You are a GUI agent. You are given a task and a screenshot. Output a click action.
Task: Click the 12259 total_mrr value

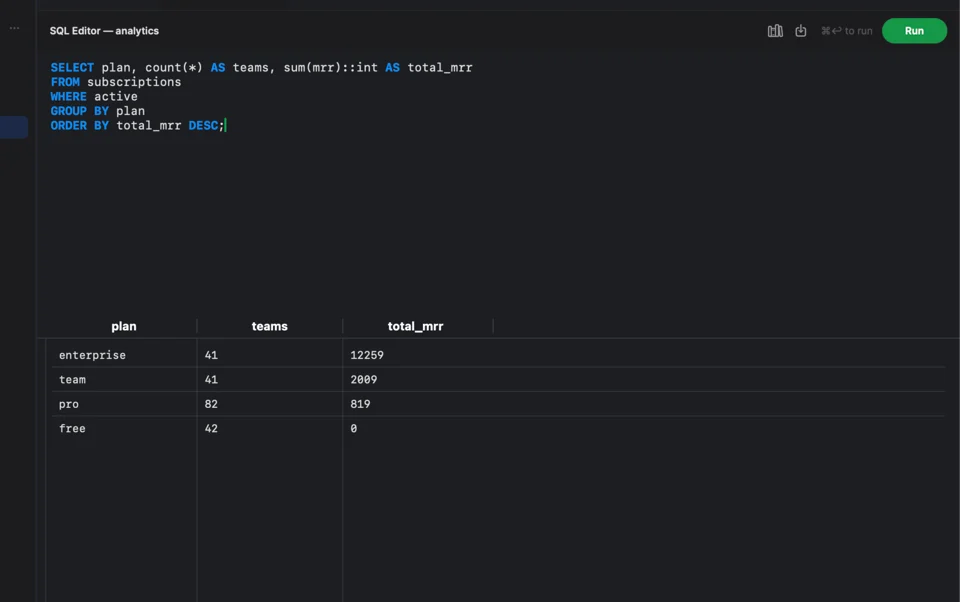[x=367, y=355]
